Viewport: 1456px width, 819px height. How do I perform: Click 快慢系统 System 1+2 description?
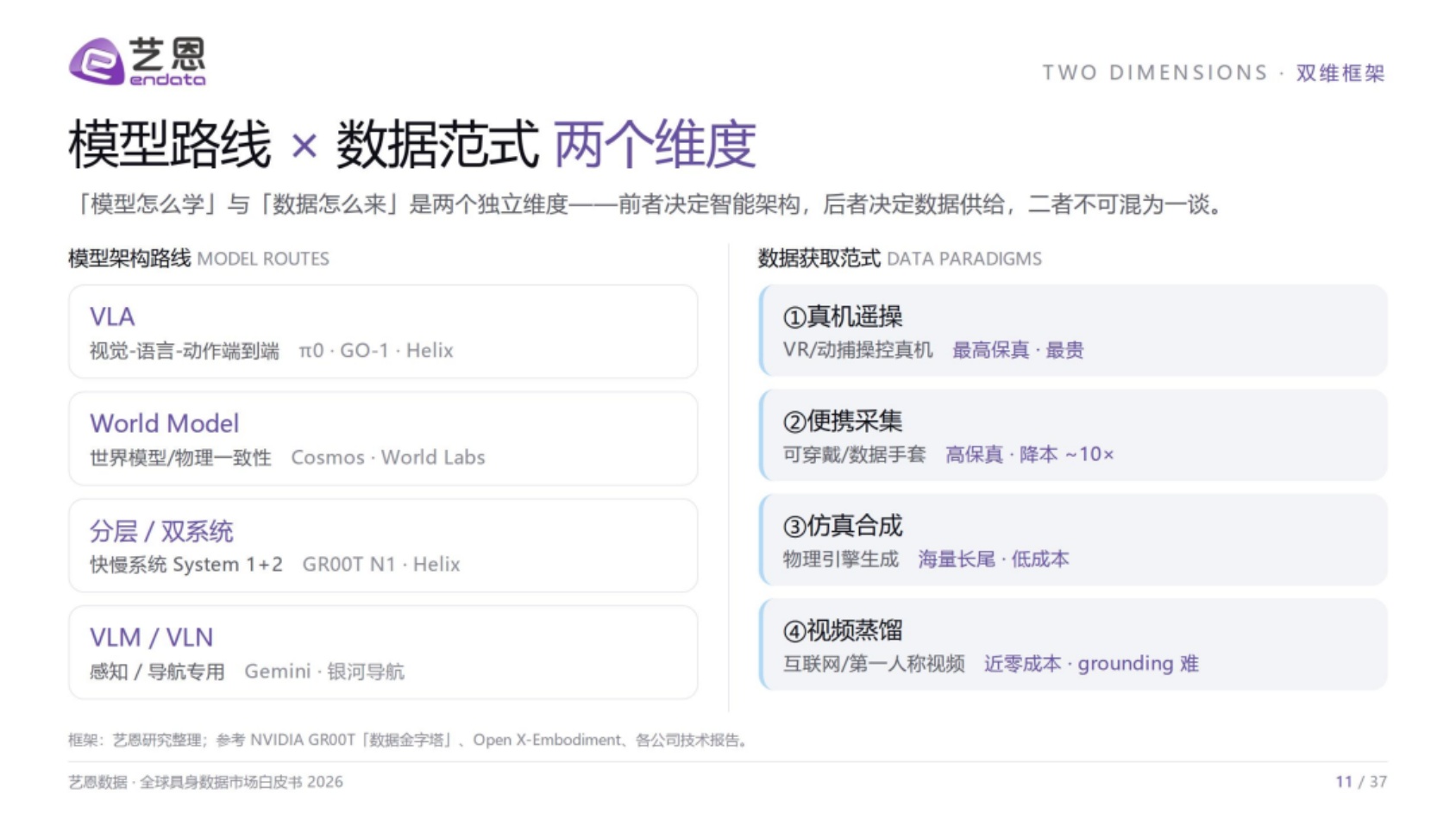(186, 565)
